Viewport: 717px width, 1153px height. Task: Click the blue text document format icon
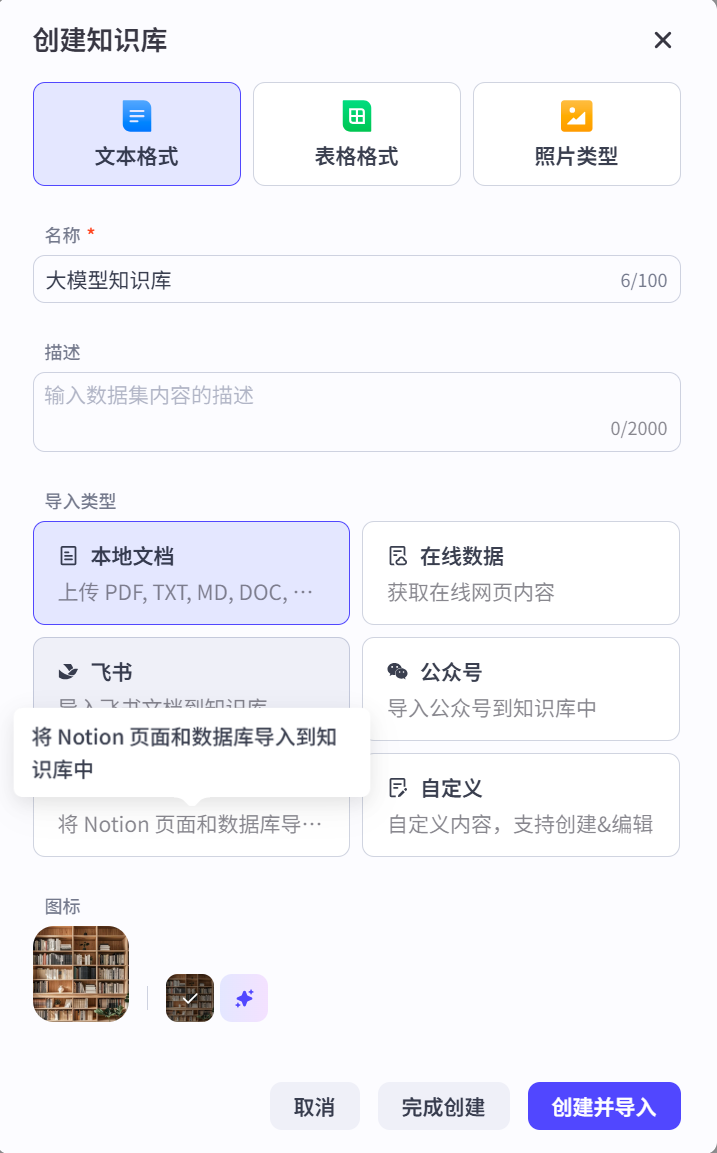point(137,116)
